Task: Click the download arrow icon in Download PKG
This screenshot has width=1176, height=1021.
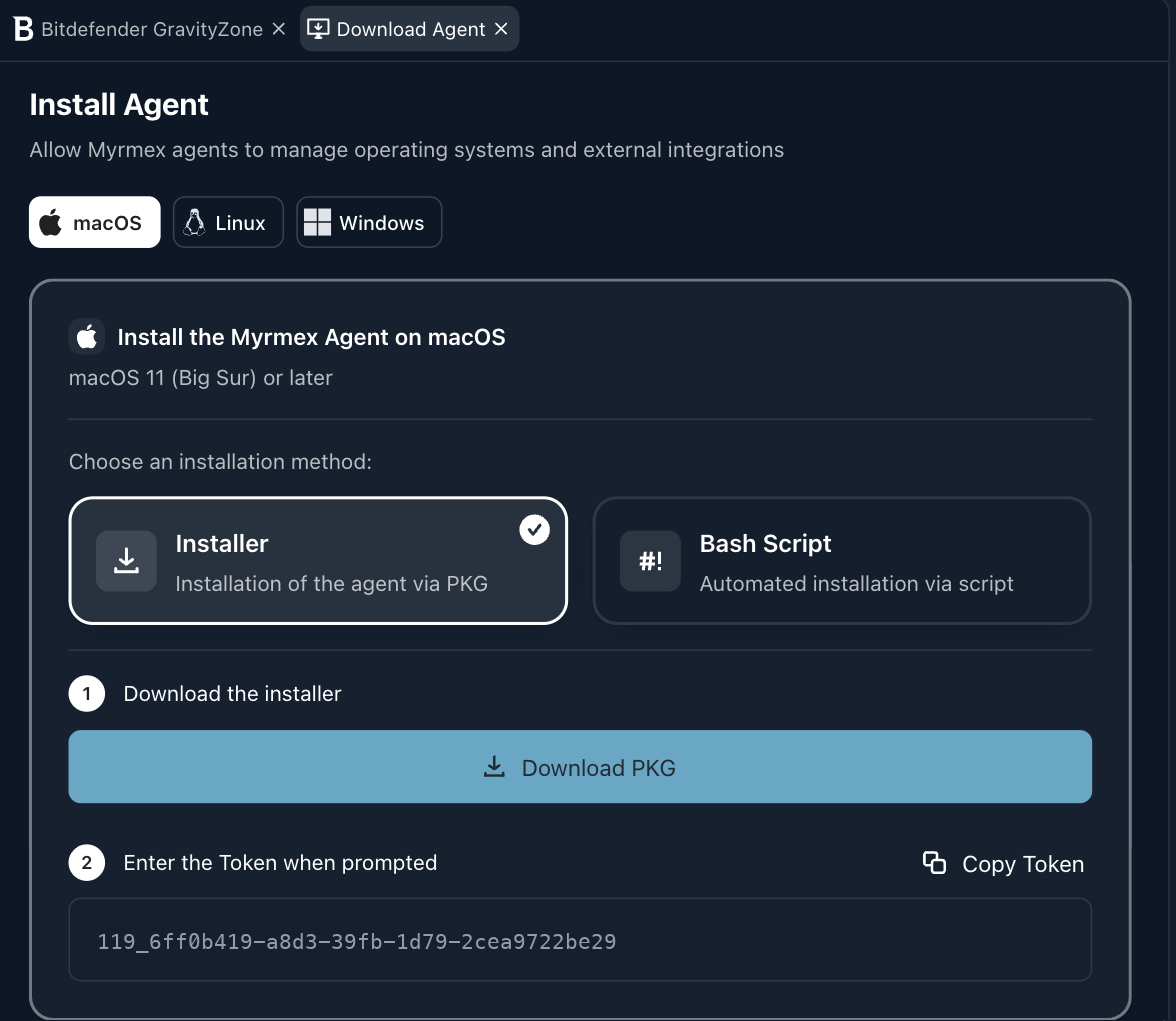Action: 494,767
